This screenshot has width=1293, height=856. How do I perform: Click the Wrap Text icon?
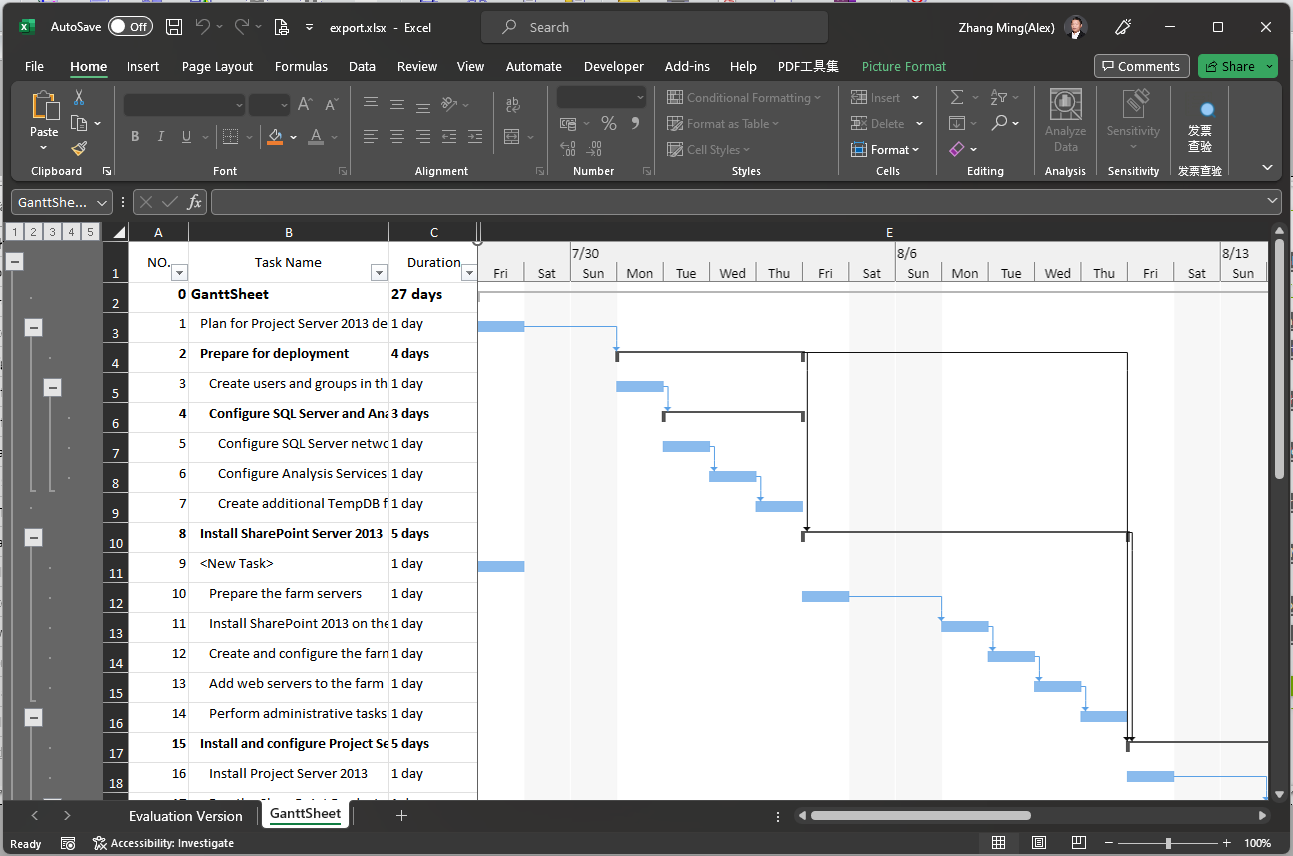click(x=513, y=104)
